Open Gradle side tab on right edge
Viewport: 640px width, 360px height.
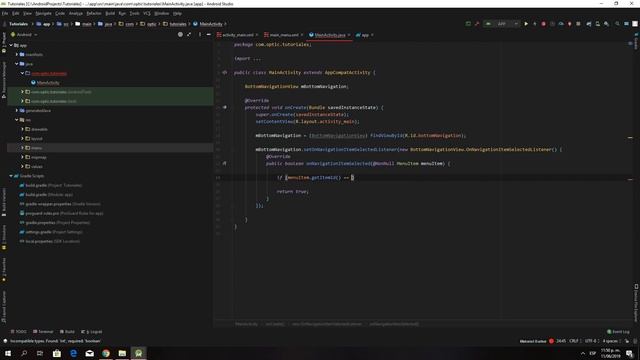click(636, 42)
